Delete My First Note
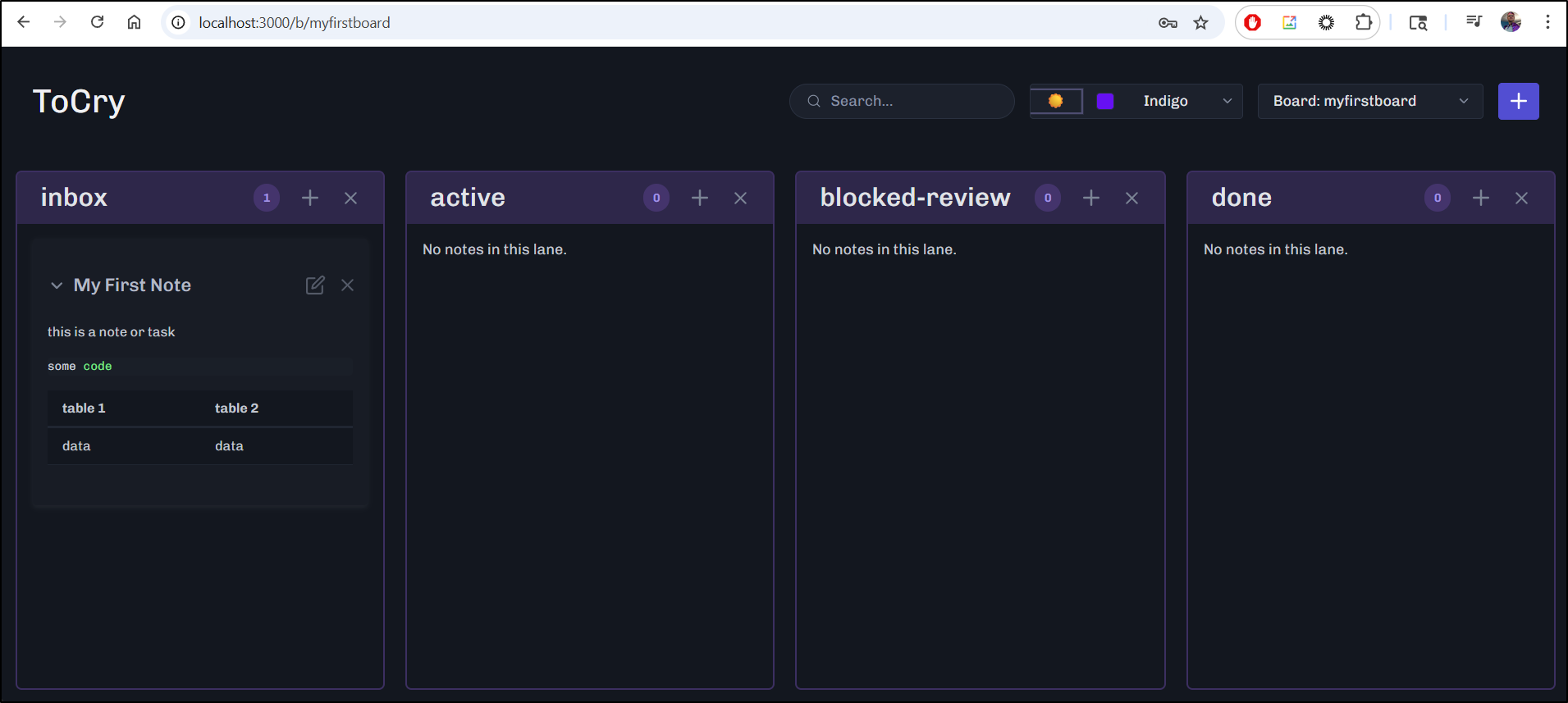The height and width of the screenshot is (703, 1568). [x=348, y=285]
